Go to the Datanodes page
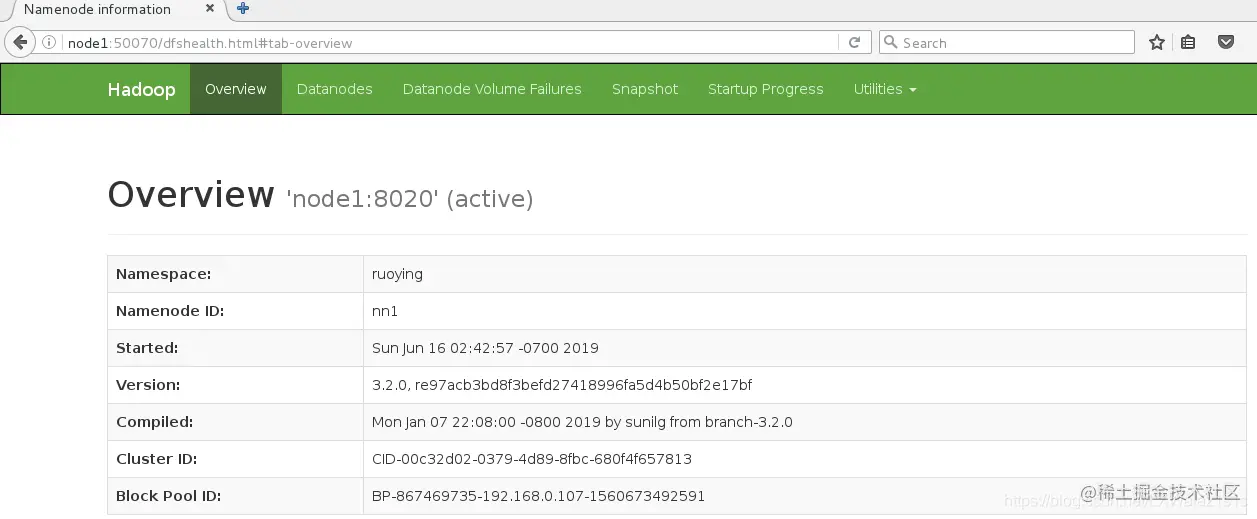 335,89
